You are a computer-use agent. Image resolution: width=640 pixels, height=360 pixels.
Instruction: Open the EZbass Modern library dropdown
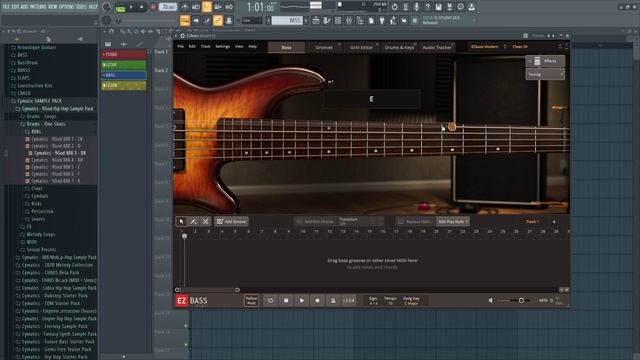pyautogui.click(x=488, y=47)
